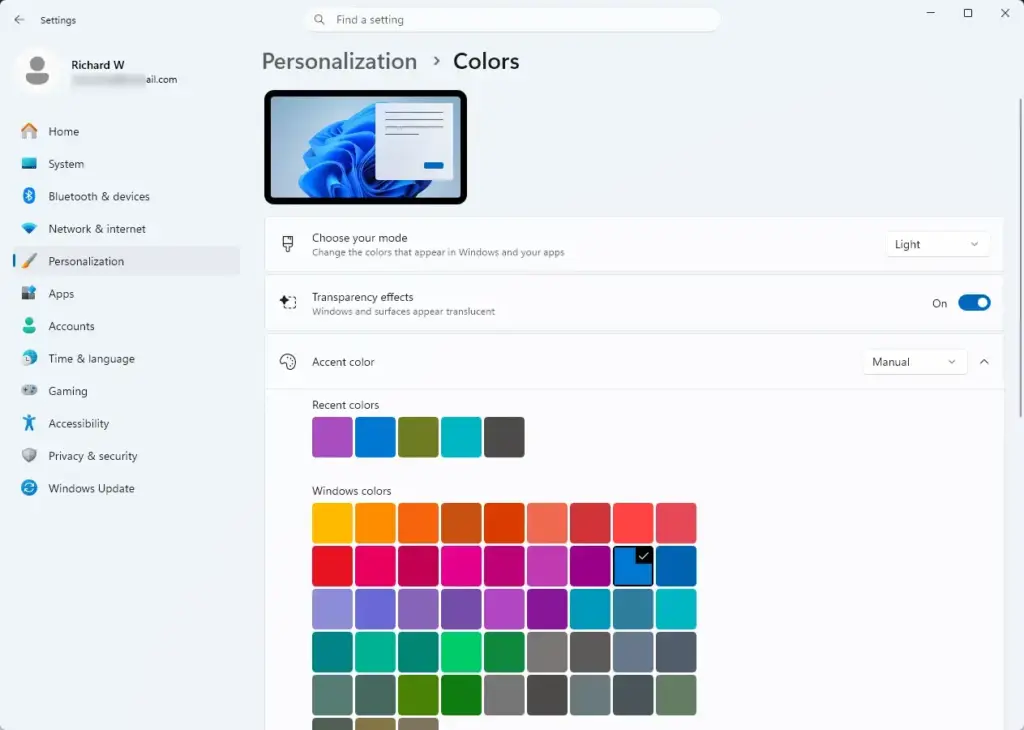Click the Gaming controller icon
Screen dimensions: 1024x730
click(29, 390)
